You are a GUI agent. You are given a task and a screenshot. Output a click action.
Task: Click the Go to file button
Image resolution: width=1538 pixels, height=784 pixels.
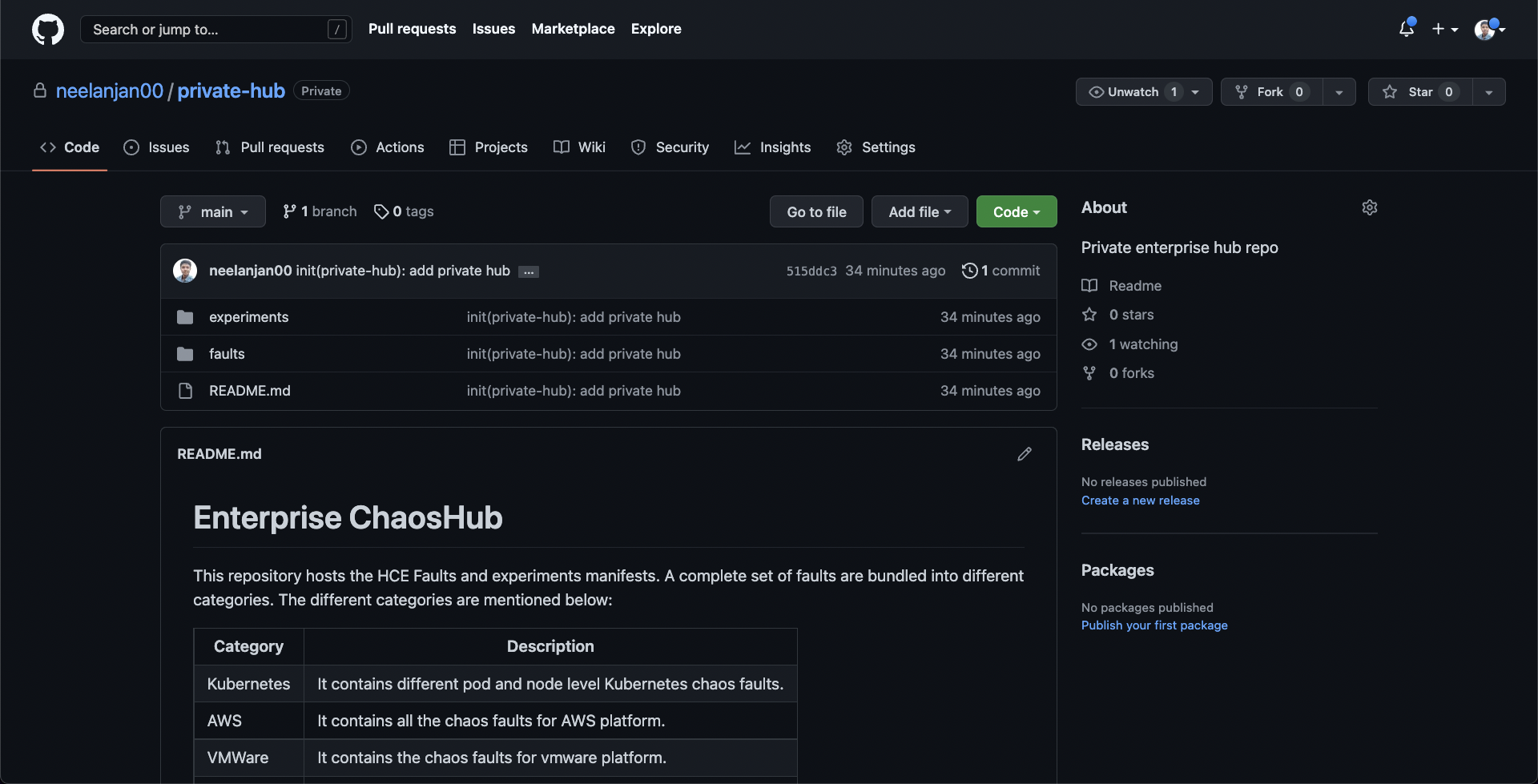pyautogui.click(x=816, y=211)
